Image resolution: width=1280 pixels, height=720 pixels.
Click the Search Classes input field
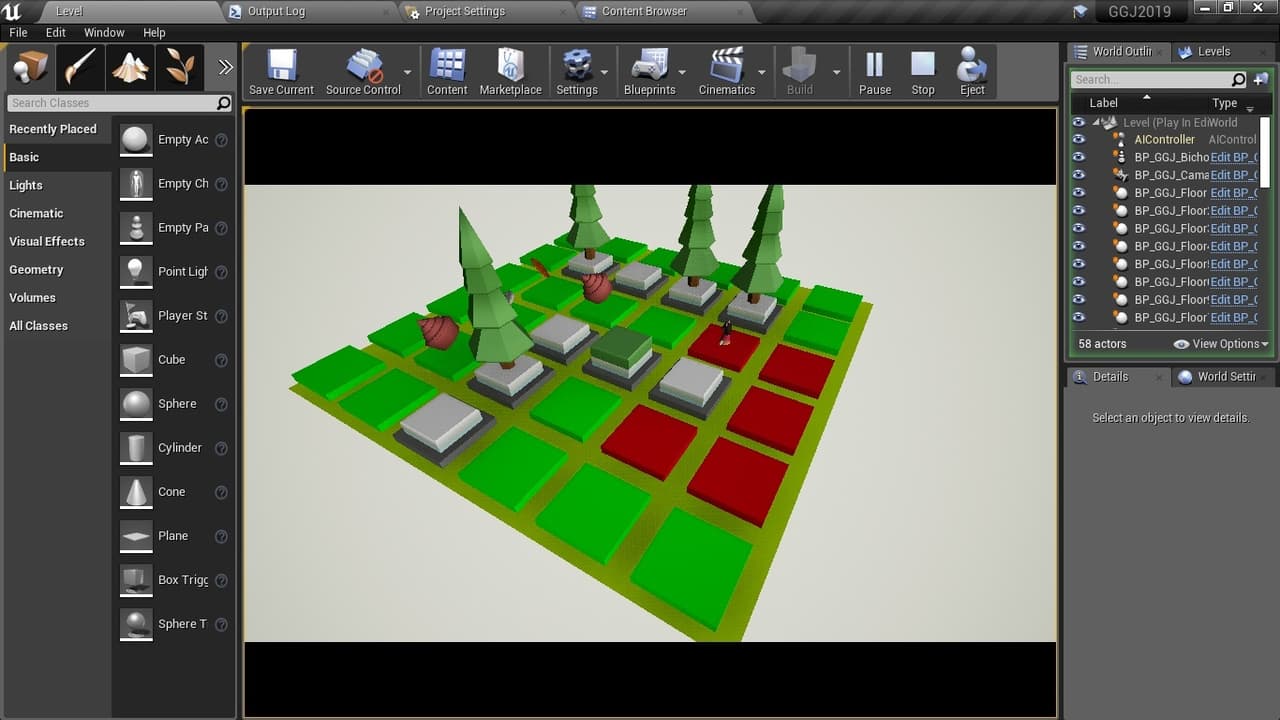tap(112, 103)
